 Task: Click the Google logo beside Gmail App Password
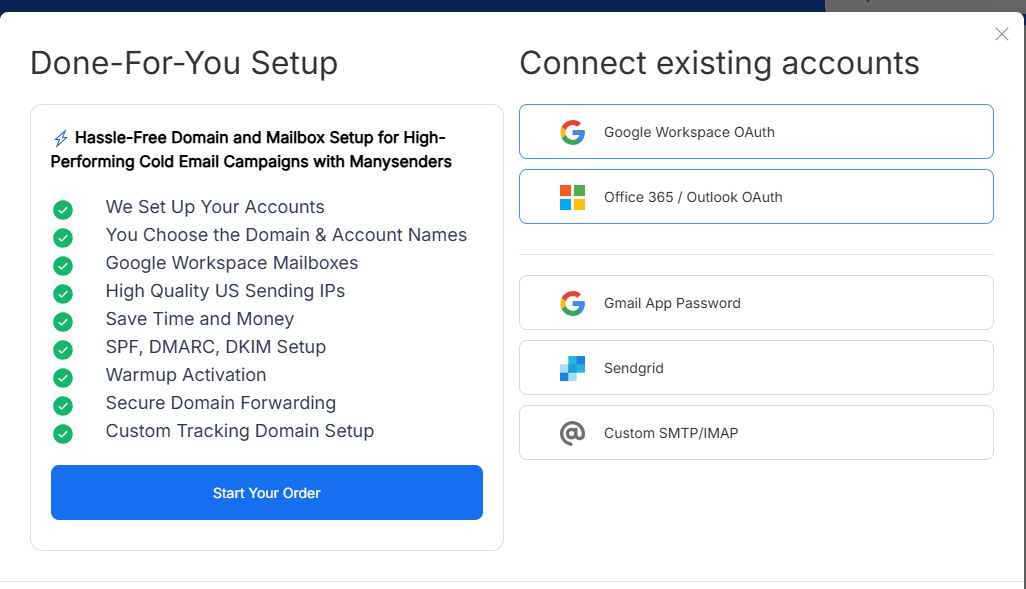pyautogui.click(x=573, y=303)
